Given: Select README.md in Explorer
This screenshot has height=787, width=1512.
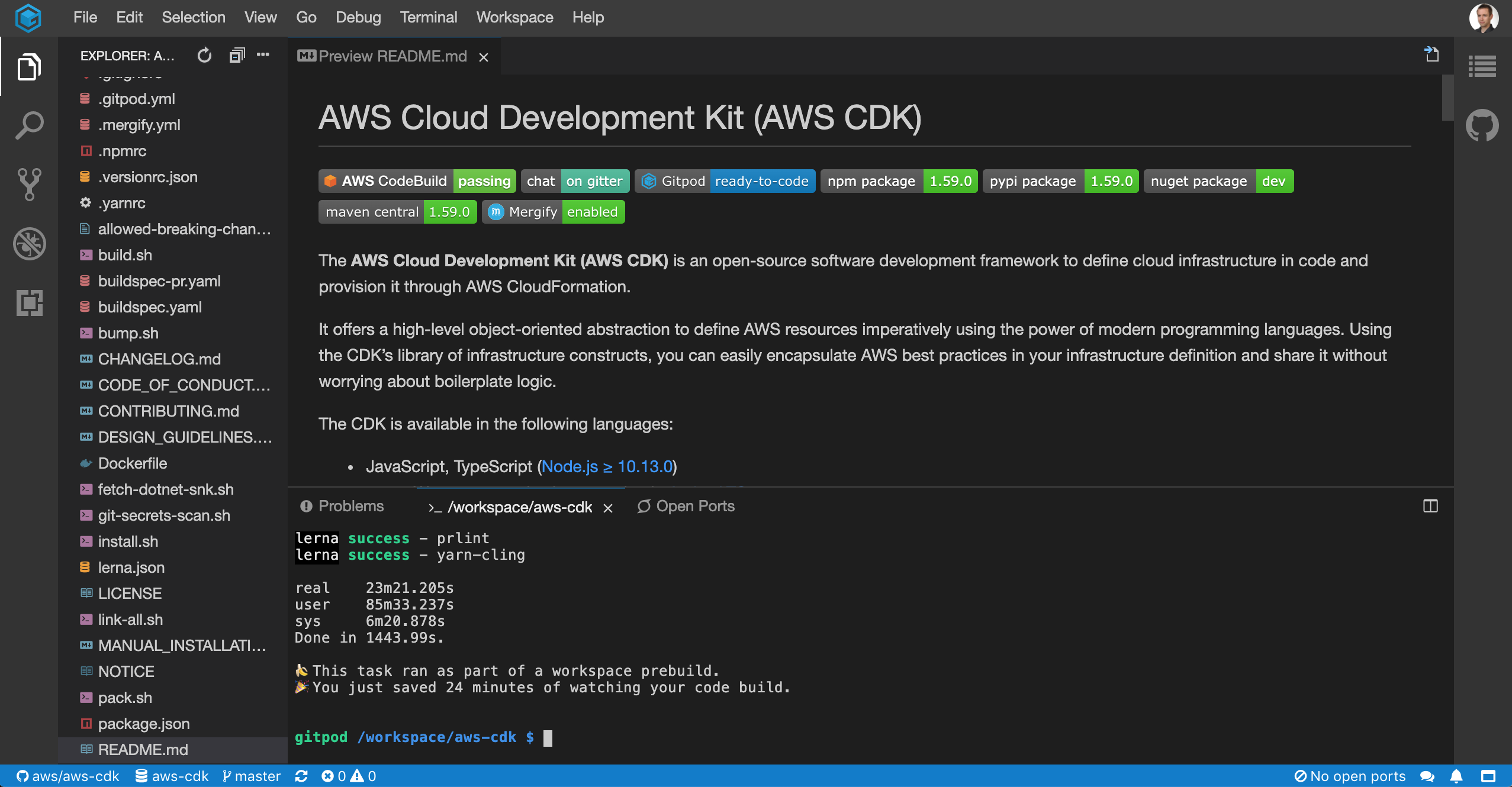Looking at the screenshot, I should tap(173, 750).
